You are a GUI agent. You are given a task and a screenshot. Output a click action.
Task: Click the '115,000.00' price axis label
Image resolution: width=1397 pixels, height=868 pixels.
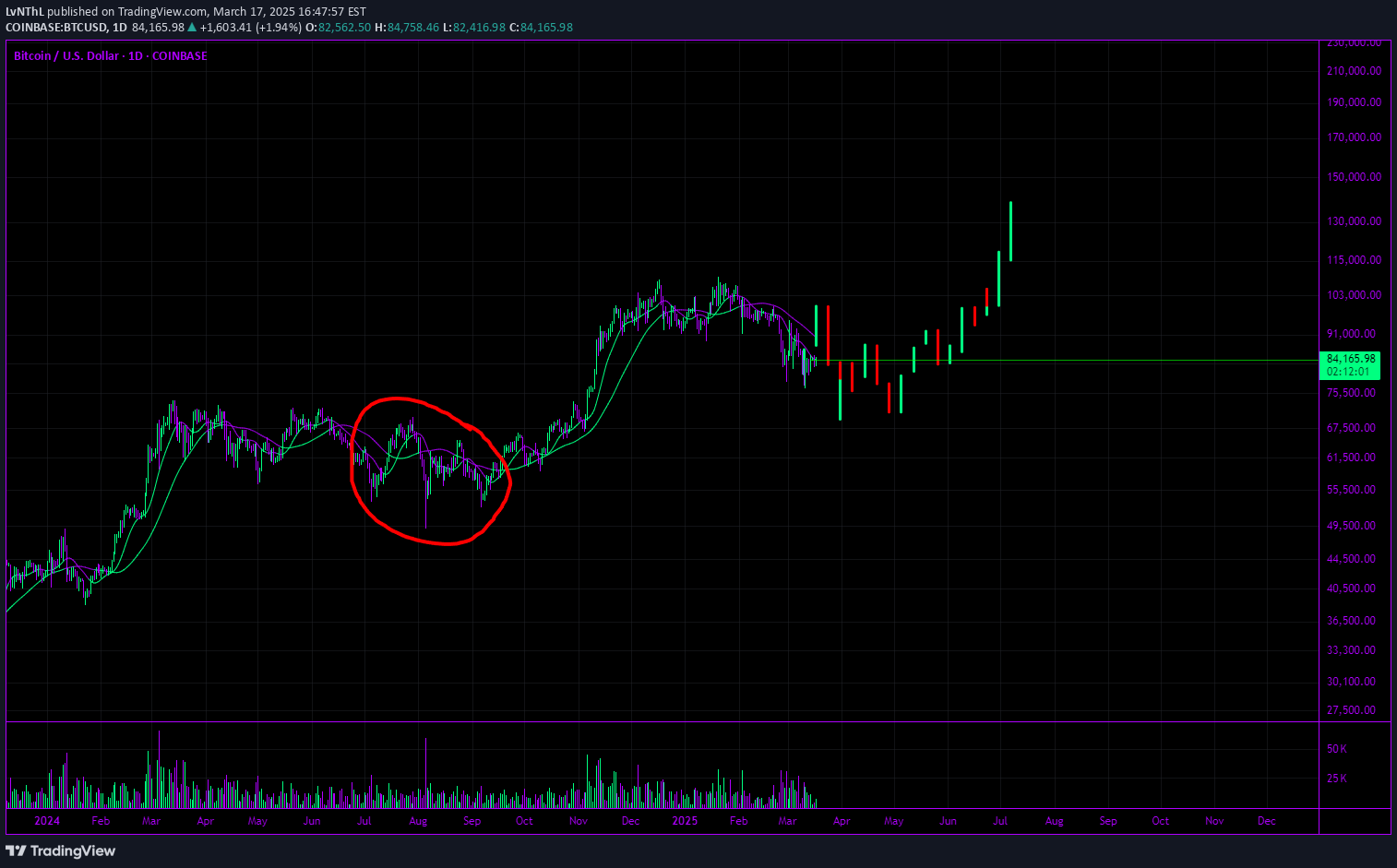(x=1354, y=260)
